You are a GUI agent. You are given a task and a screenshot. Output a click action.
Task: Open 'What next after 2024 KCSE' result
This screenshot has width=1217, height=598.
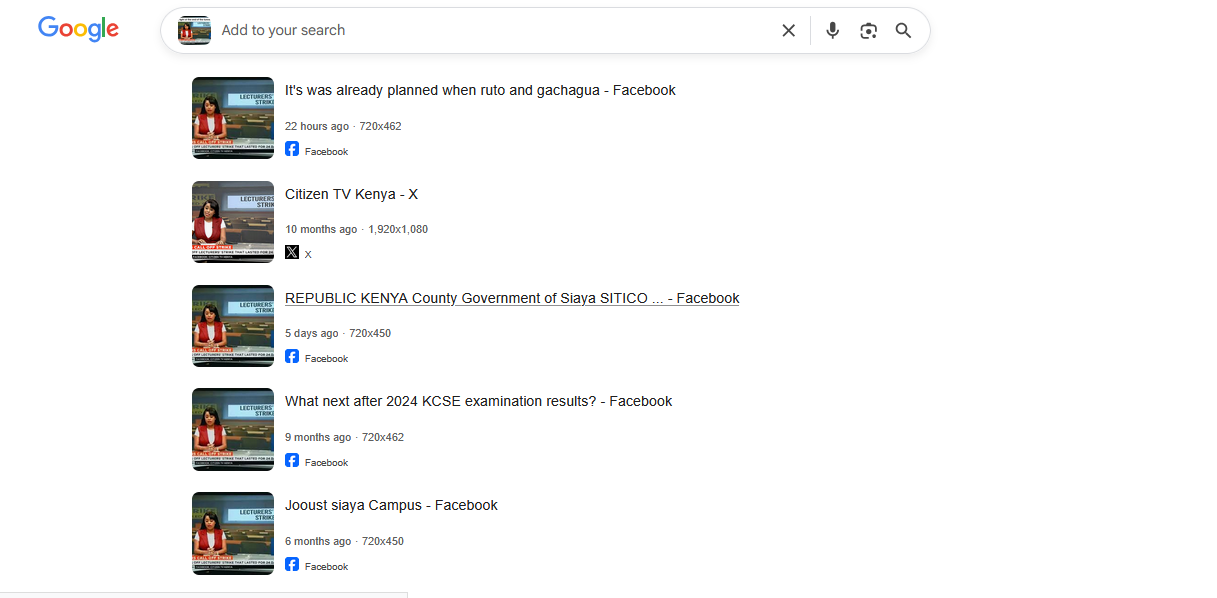click(478, 401)
